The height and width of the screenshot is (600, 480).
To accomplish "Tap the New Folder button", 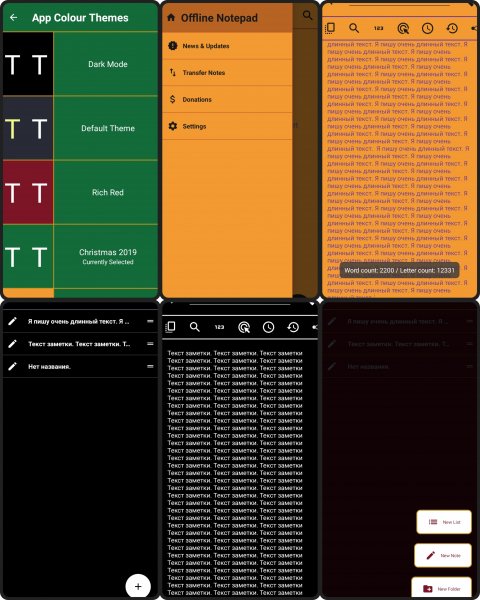I will click(441, 588).
